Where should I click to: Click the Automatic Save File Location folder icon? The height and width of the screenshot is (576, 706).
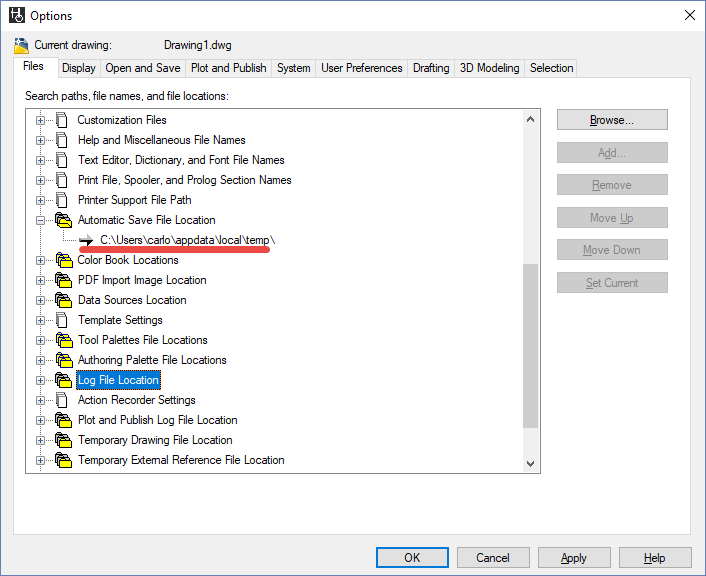63,220
